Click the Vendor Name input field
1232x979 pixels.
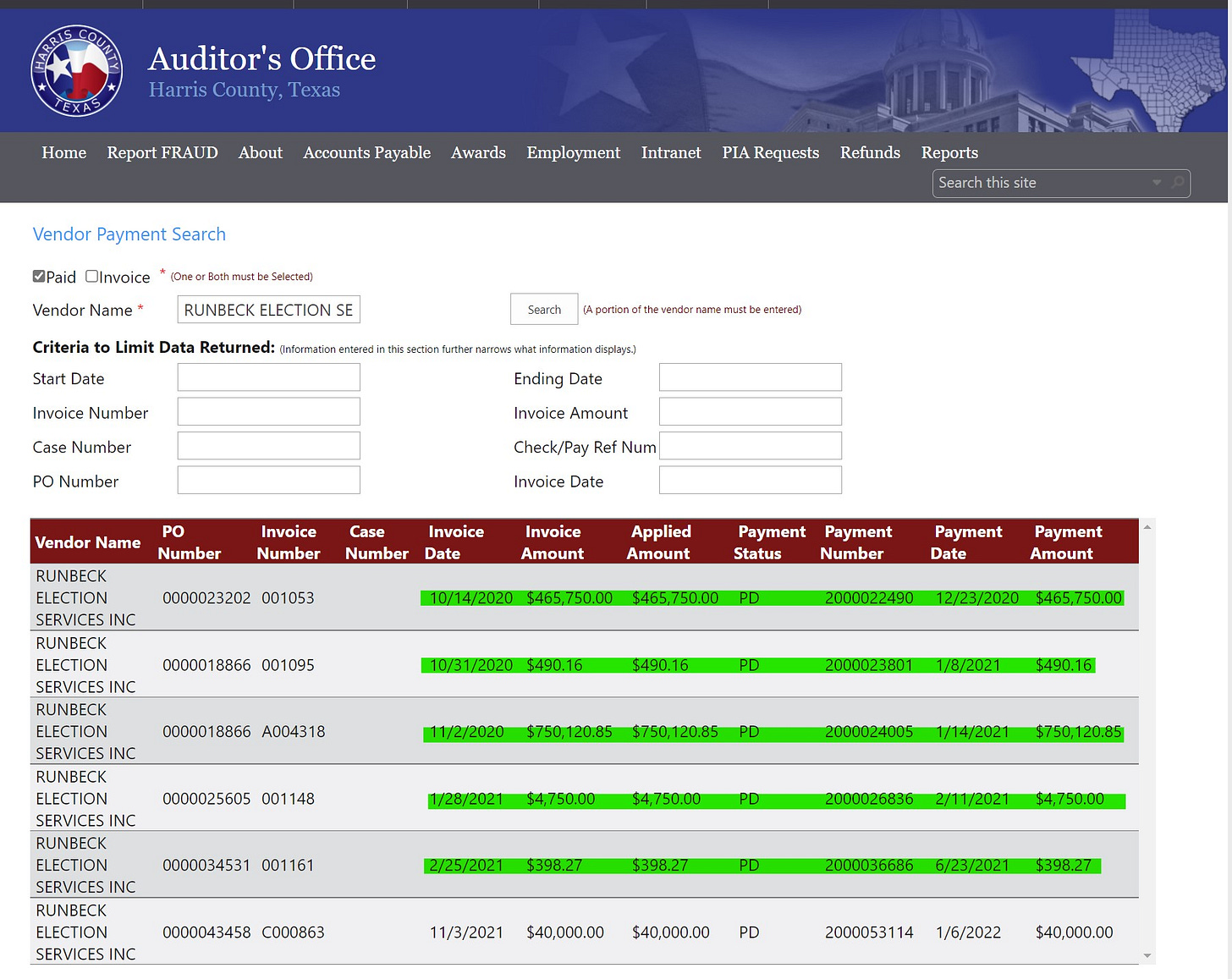(x=269, y=310)
